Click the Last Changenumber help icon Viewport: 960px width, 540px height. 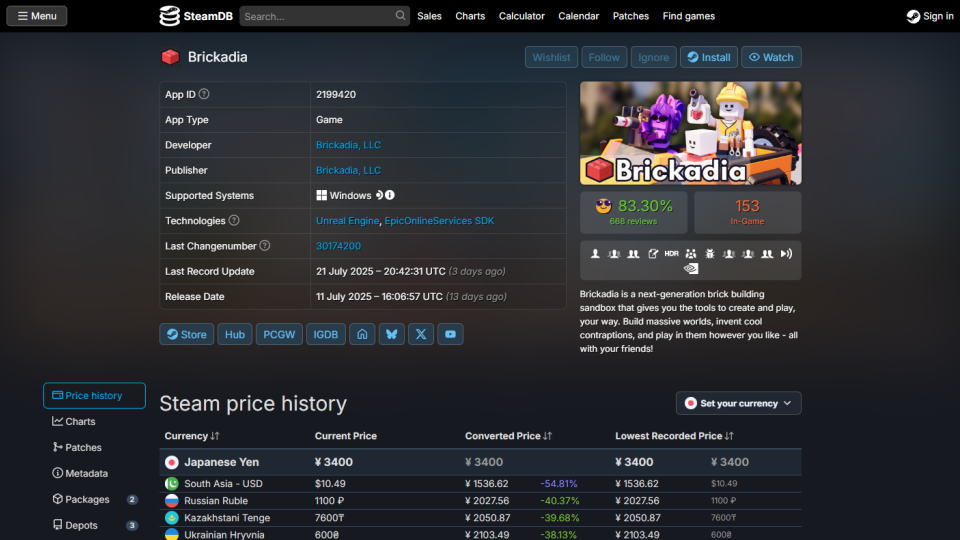[x=264, y=246]
